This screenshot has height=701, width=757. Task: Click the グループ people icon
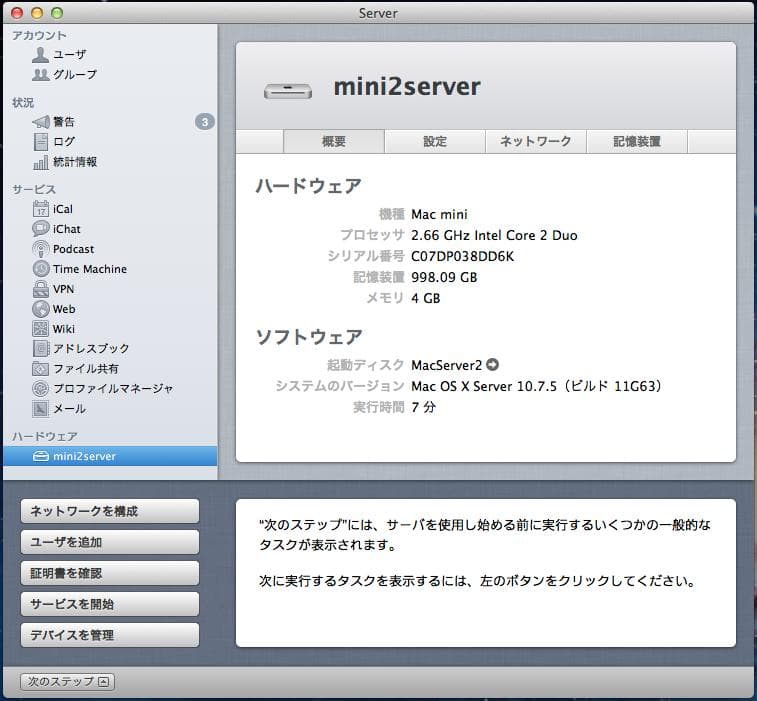(x=41, y=74)
